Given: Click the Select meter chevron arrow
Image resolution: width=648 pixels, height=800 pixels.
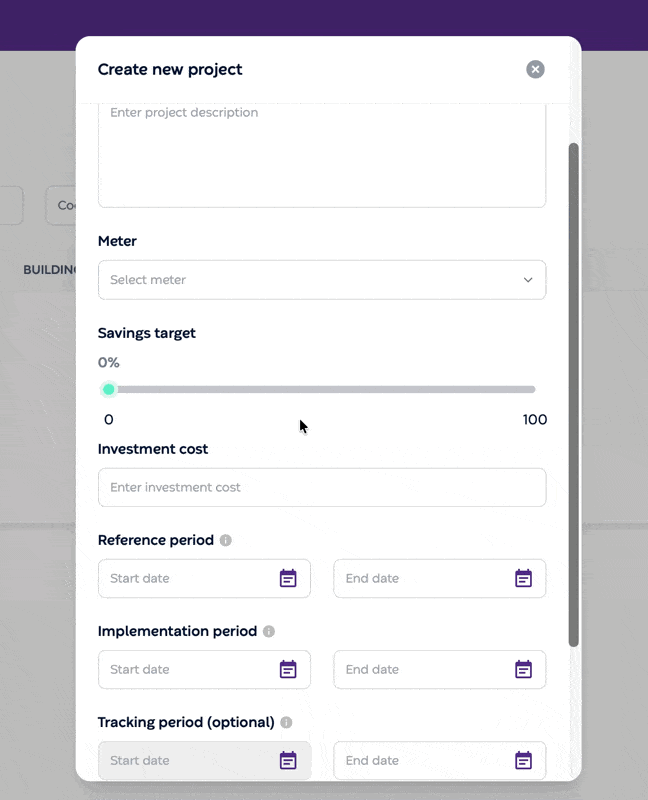Looking at the screenshot, I should coord(528,280).
